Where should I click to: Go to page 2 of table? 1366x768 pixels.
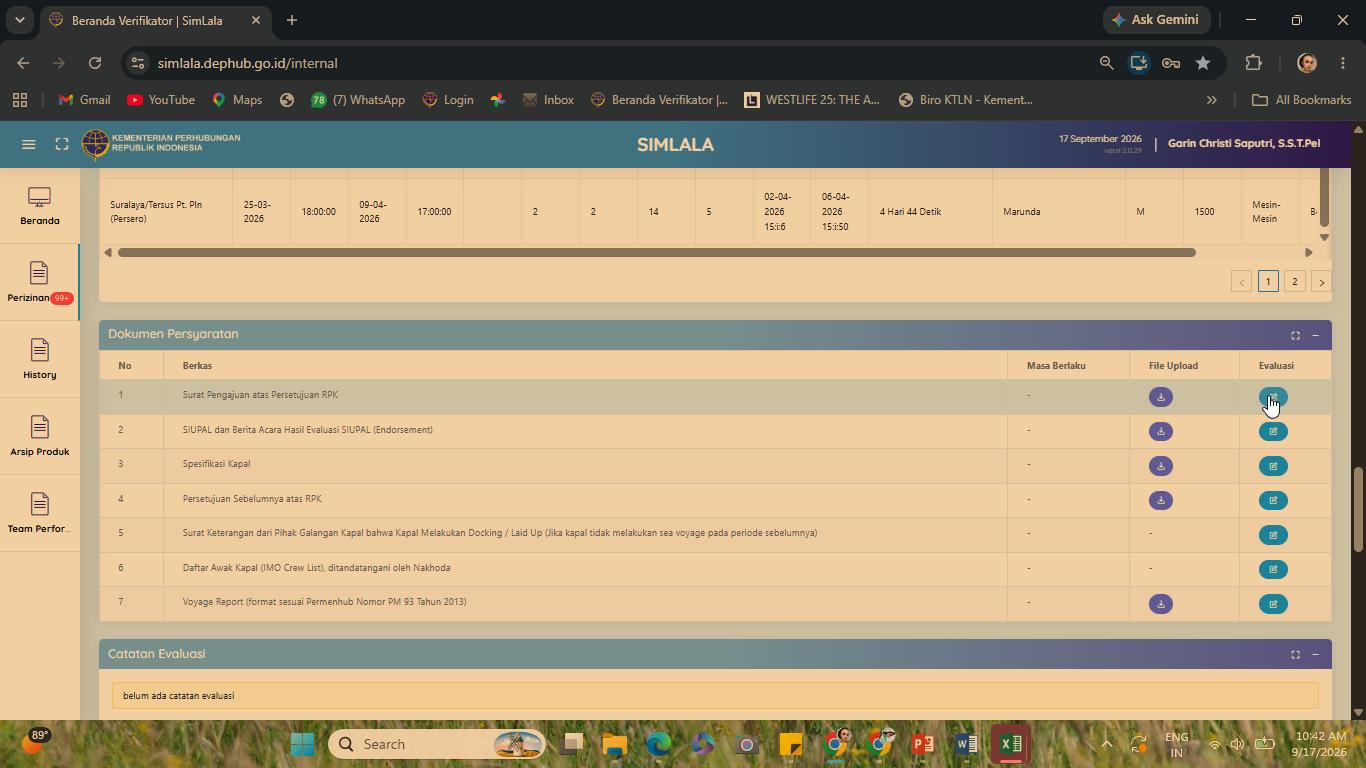[1294, 282]
